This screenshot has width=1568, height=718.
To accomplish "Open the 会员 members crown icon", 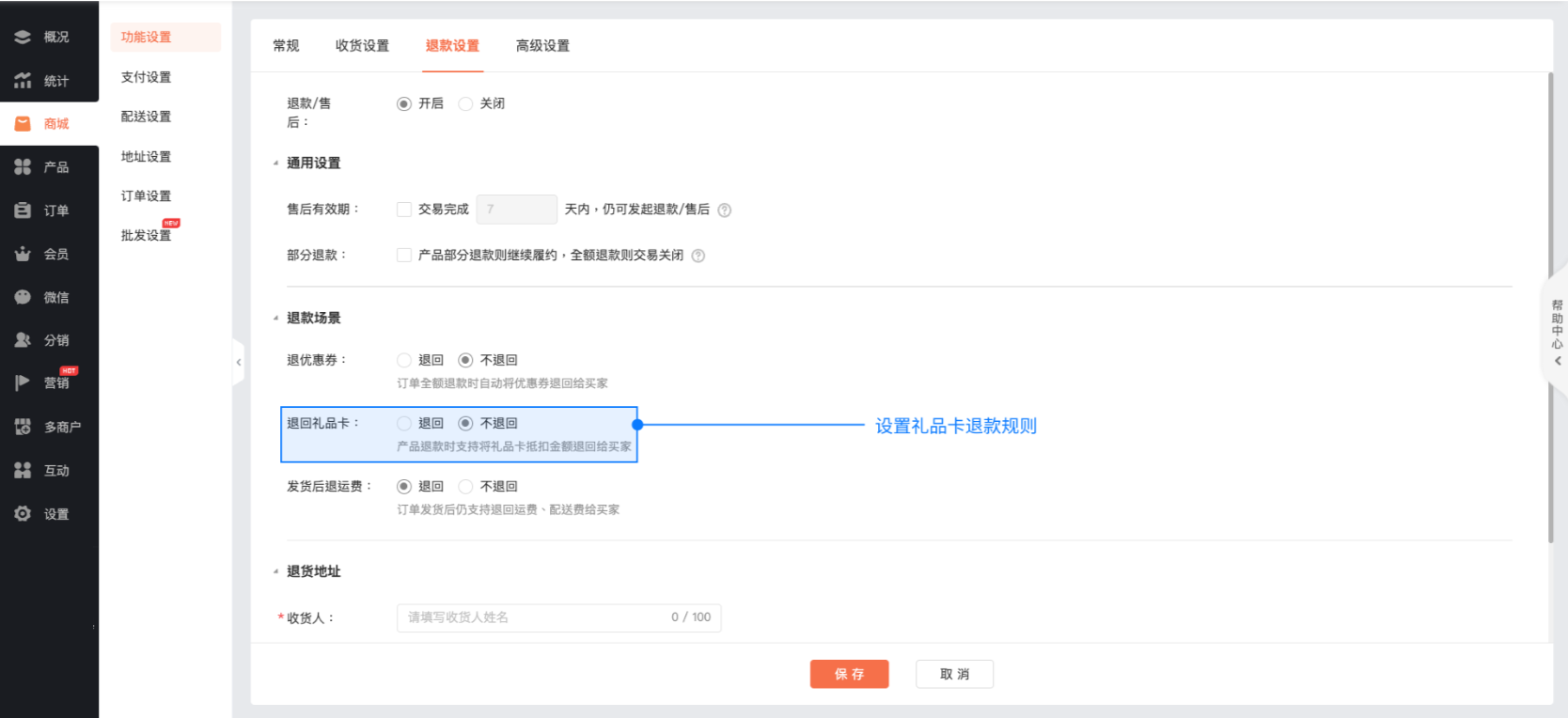I will coord(23,254).
